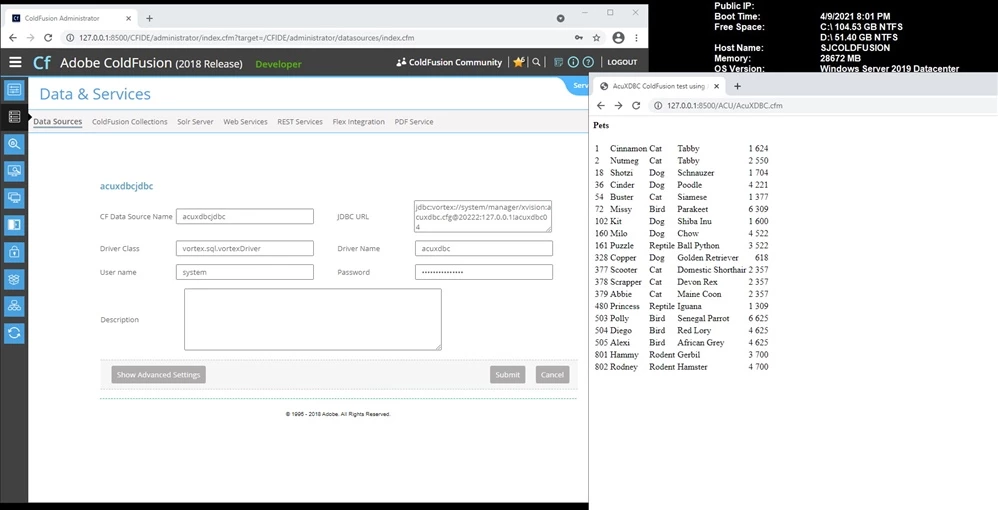The width and height of the screenshot is (998, 510).
Task: Open the Packaging boxes sidebar icon
Action: pyautogui.click(x=14, y=279)
